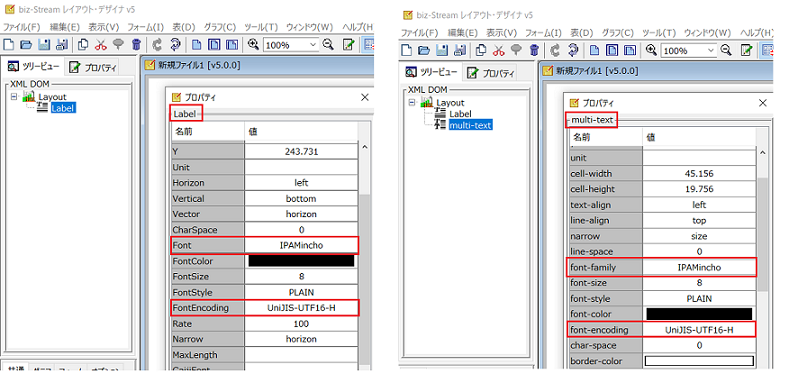
Task: Click the Undo arrow icon in right window
Action: pos(555,50)
